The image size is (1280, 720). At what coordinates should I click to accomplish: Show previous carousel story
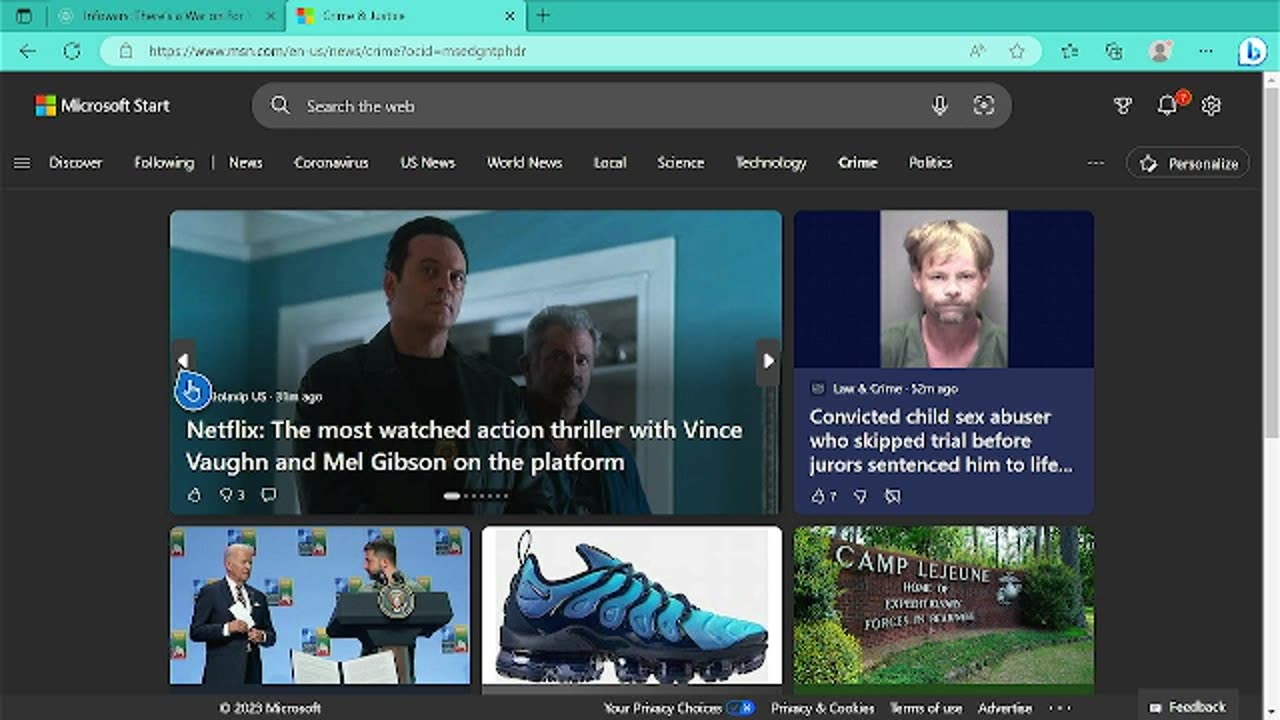point(183,361)
